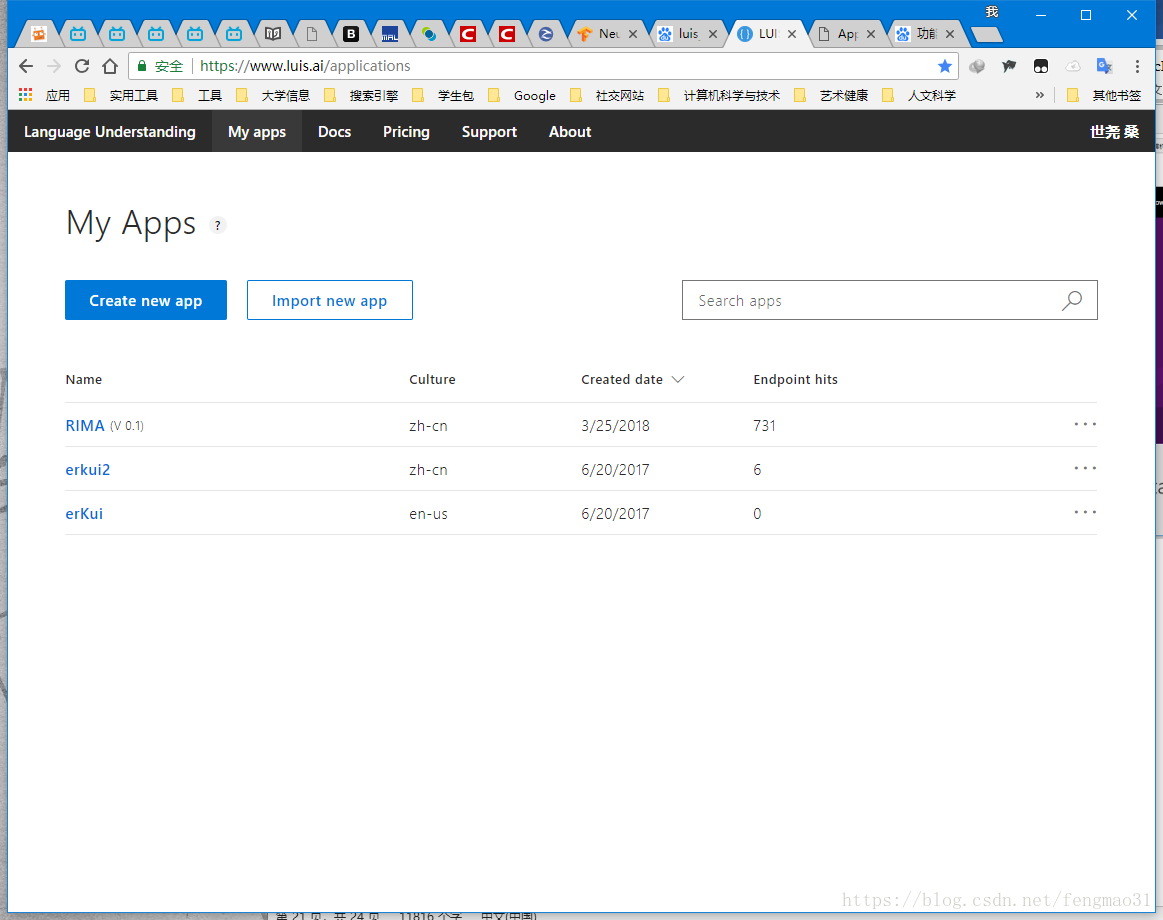This screenshot has height=920, width=1163.
Task: Click the secure lock icon in address bar
Action: (x=142, y=66)
